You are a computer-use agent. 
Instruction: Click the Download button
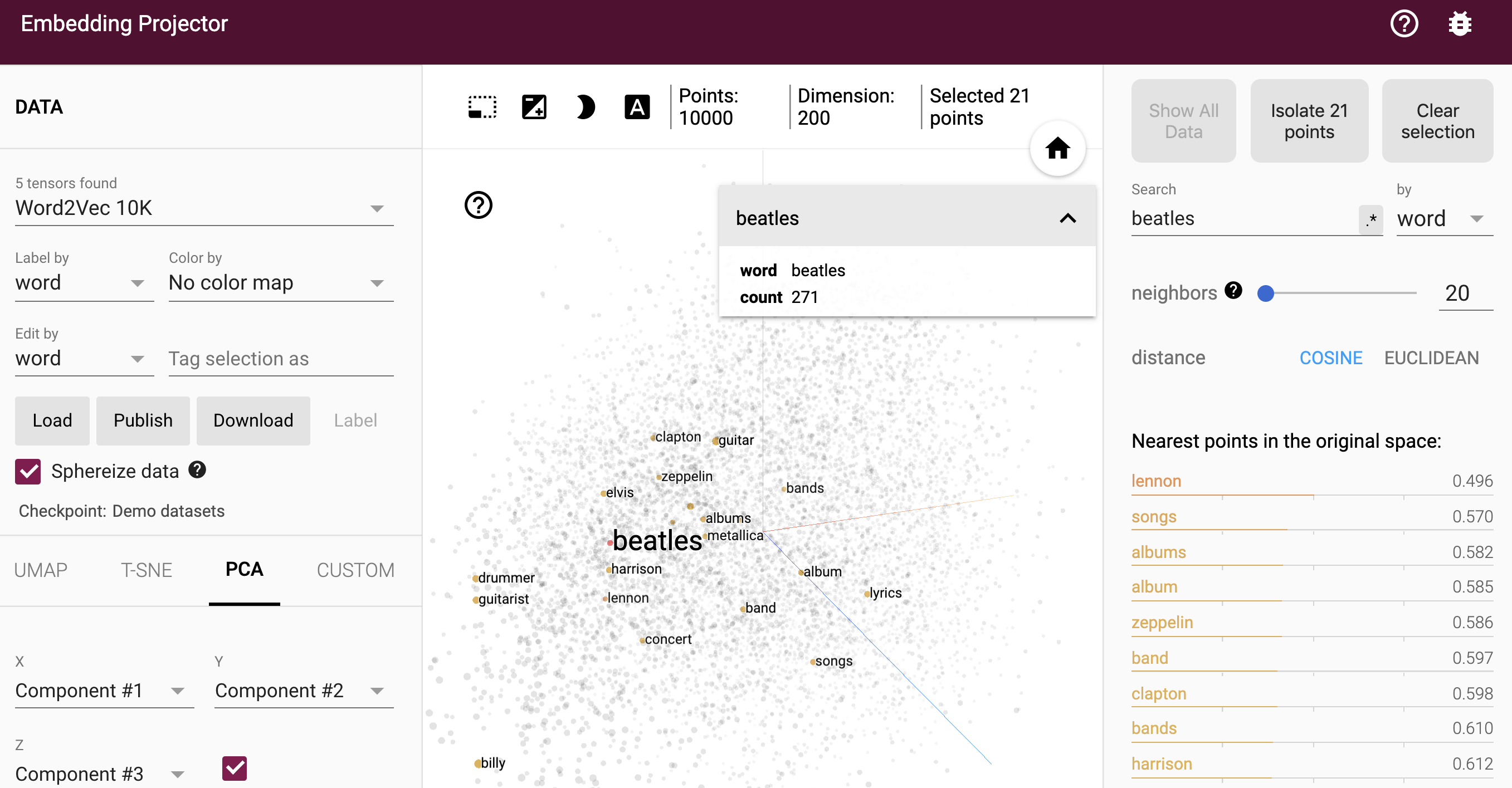pyautogui.click(x=253, y=420)
